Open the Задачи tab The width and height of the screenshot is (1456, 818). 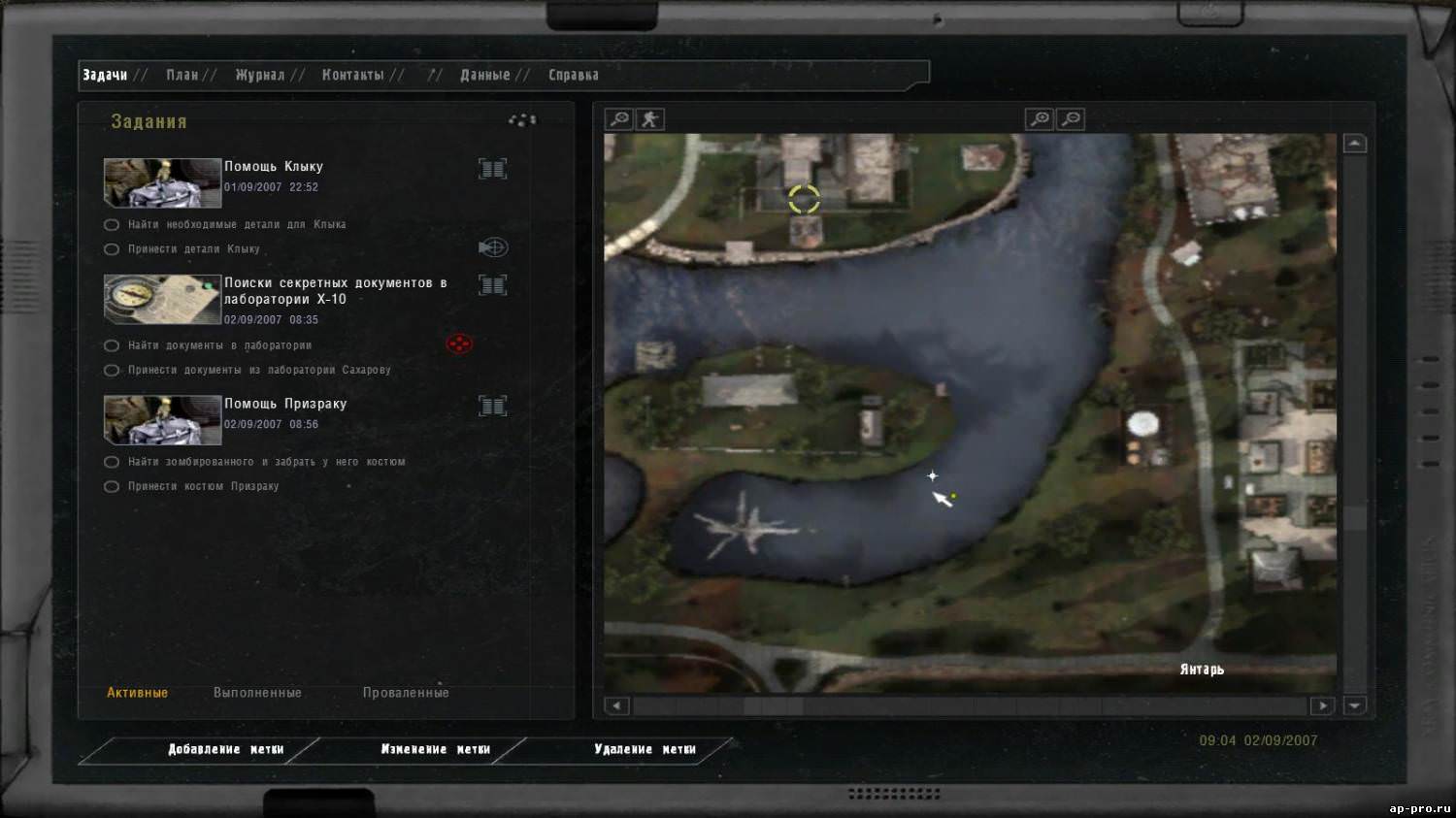(105, 75)
